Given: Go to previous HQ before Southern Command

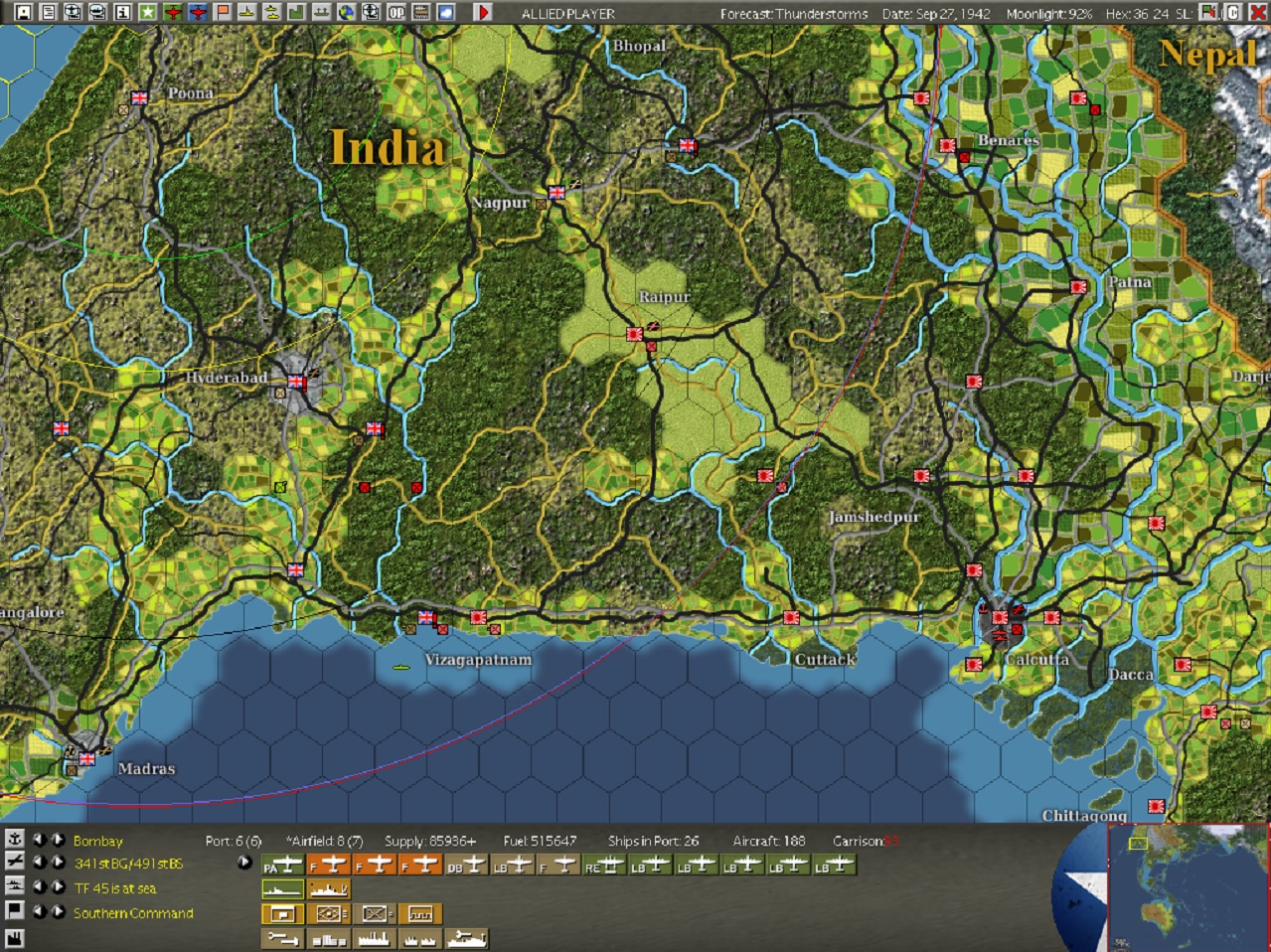Looking at the screenshot, I should [38, 912].
